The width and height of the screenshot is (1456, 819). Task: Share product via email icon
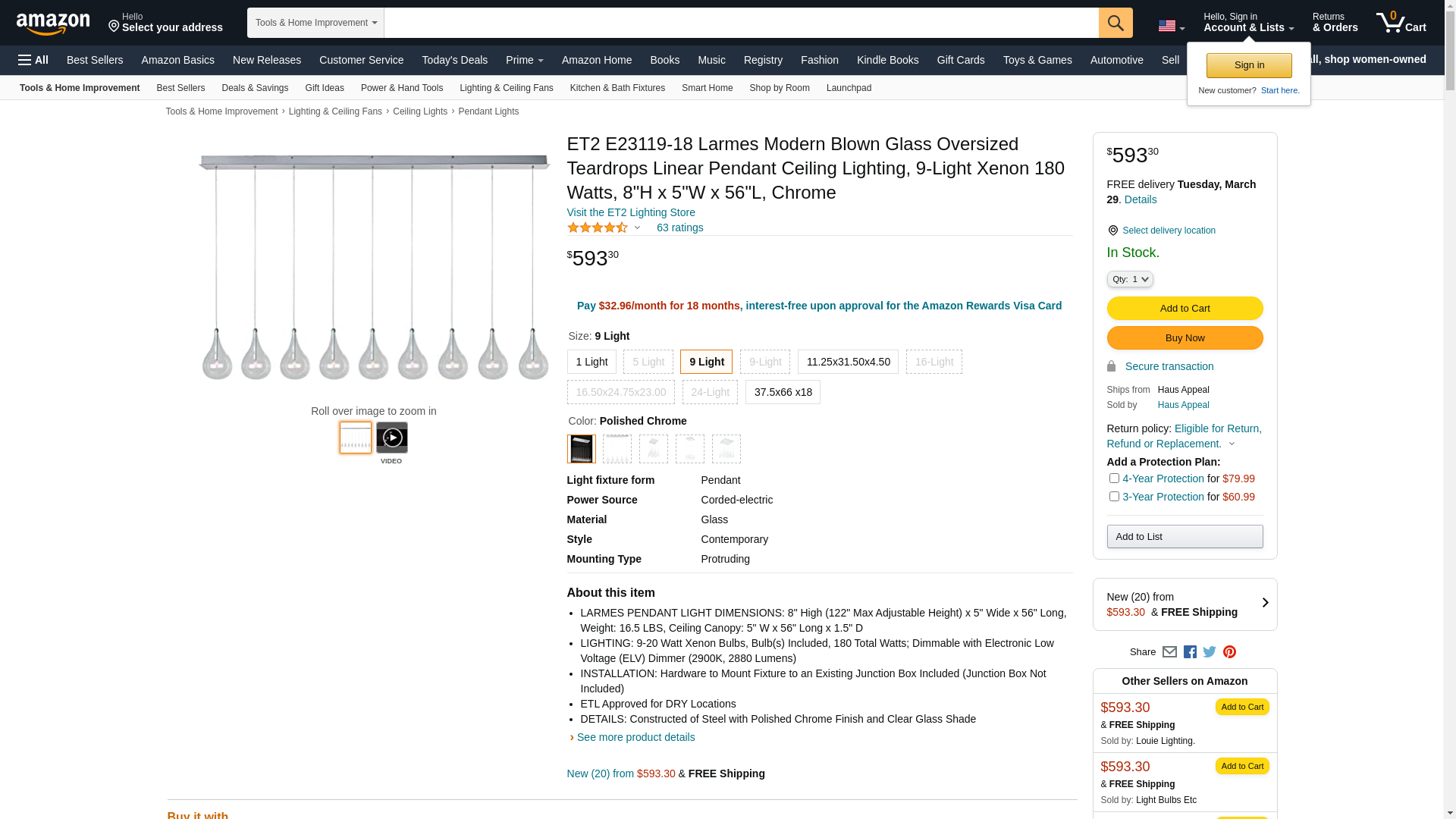[1169, 652]
